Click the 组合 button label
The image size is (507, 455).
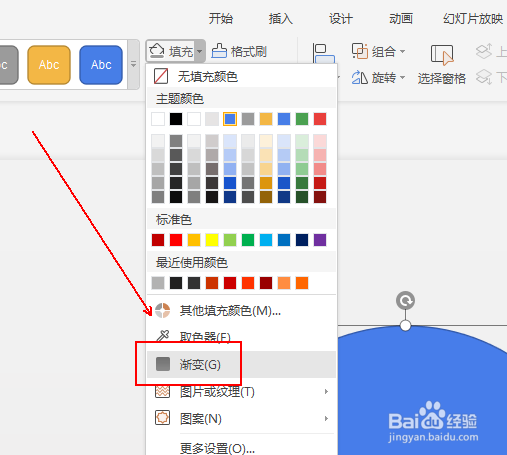click(x=384, y=52)
